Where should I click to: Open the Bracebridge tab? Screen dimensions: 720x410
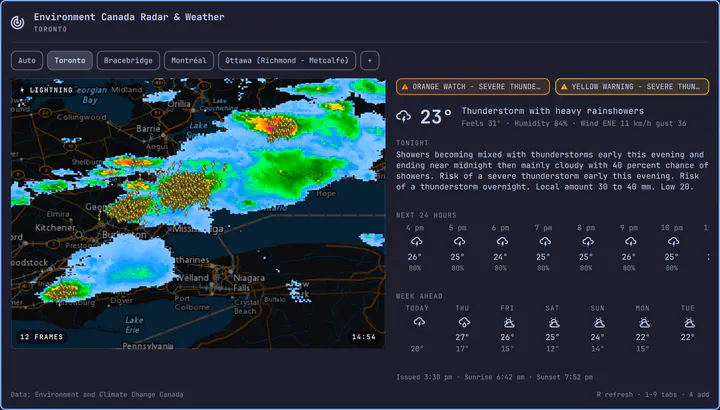click(x=128, y=61)
